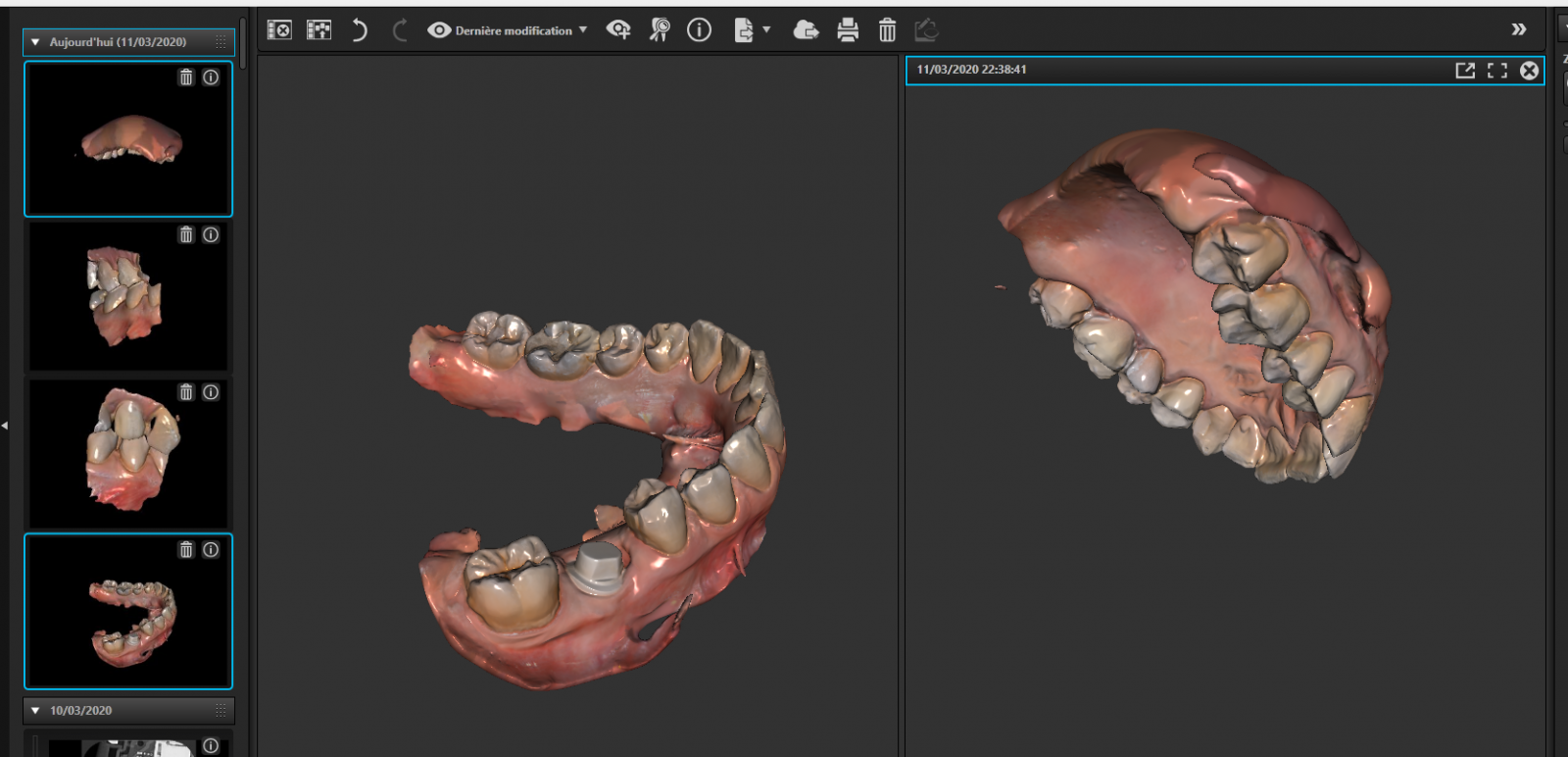Click the deselect all images icon
The height and width of the screenshot is (757, 1568).
click(x=279, y=30)
